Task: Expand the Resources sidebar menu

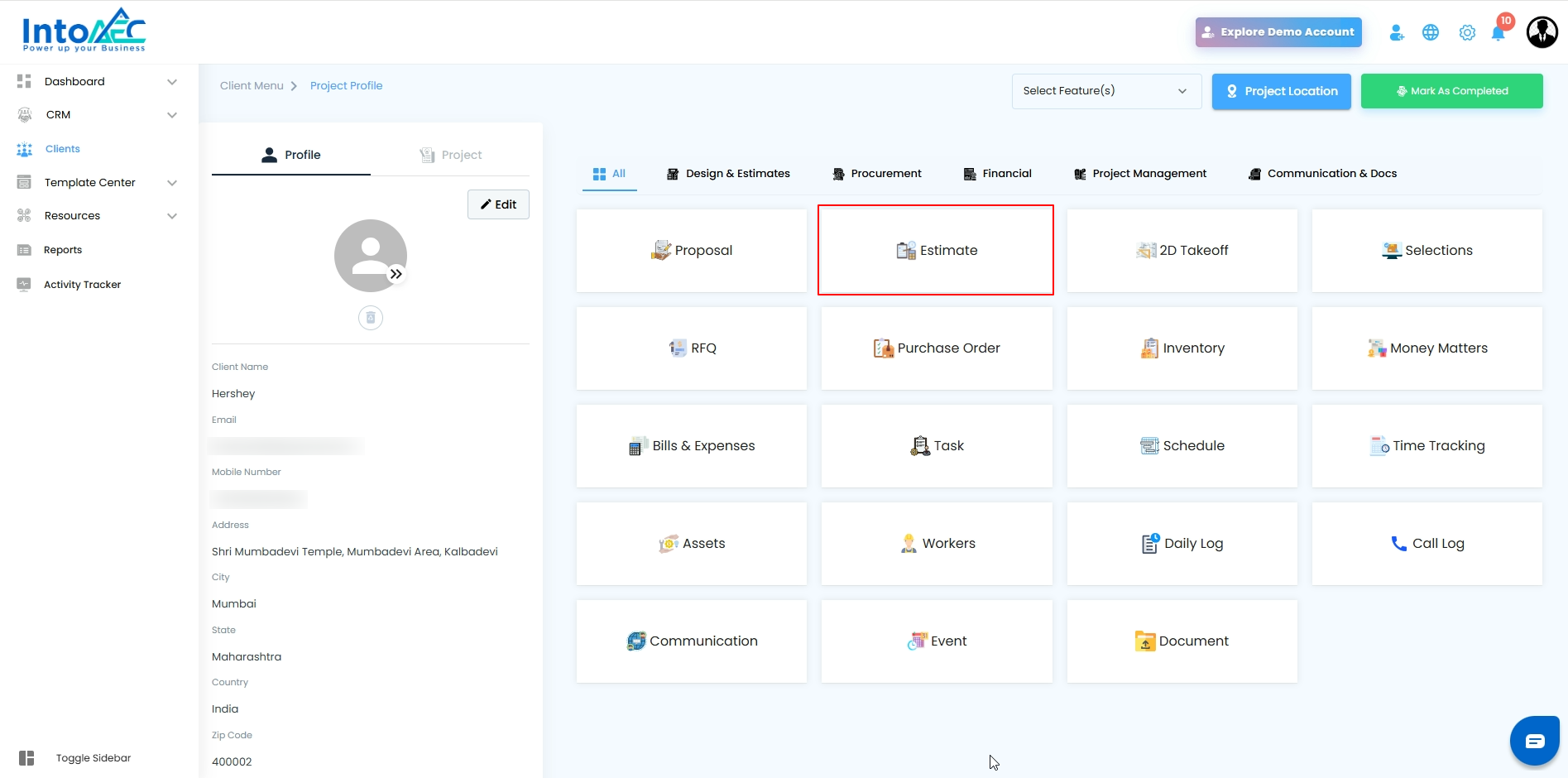Action: tap(98, 216)
